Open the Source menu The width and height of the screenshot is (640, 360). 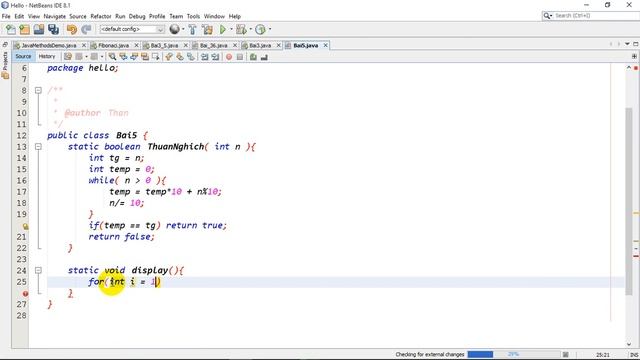(x=78, y=16)
